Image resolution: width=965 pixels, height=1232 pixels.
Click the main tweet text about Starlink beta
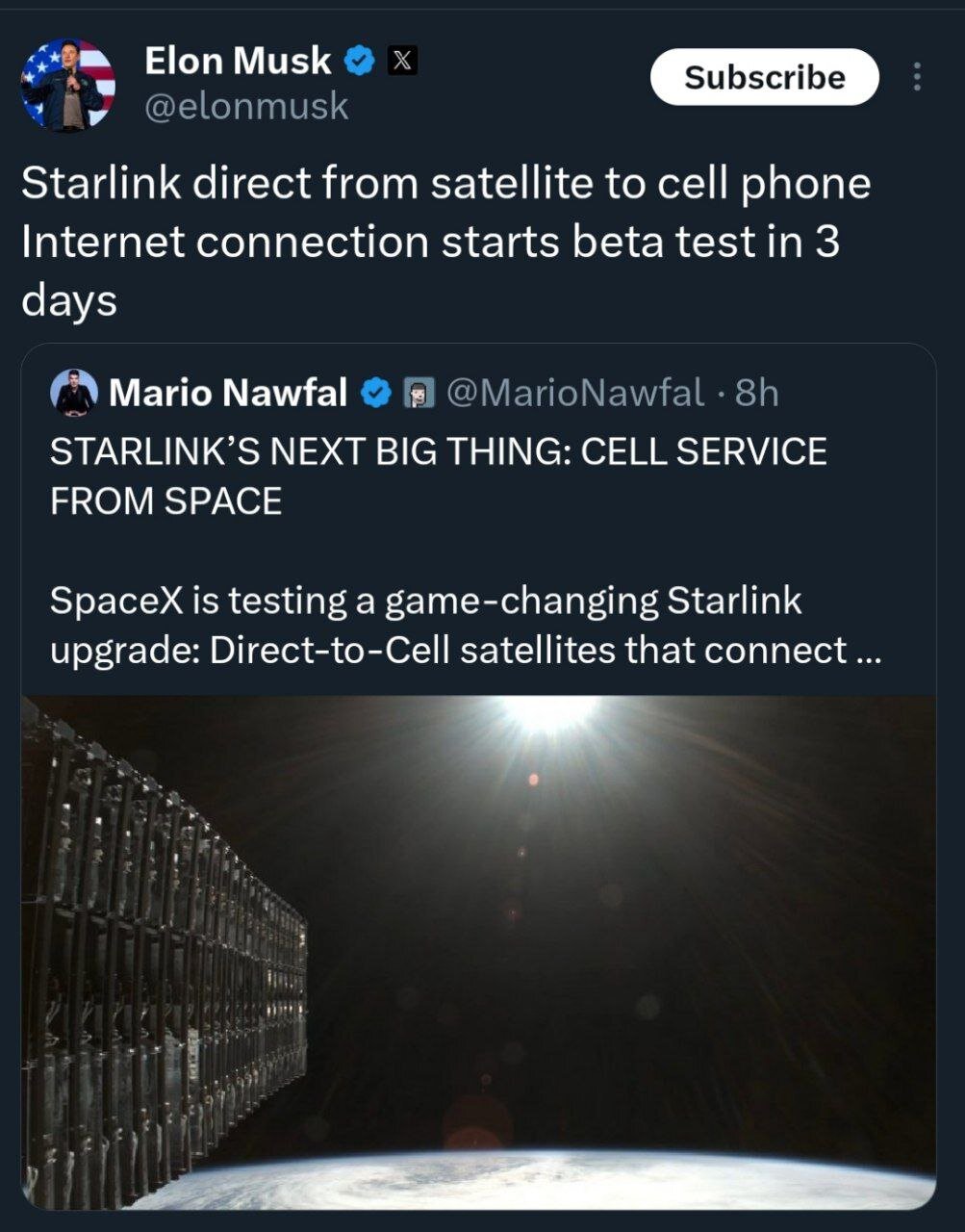click(x=445, y=241)
